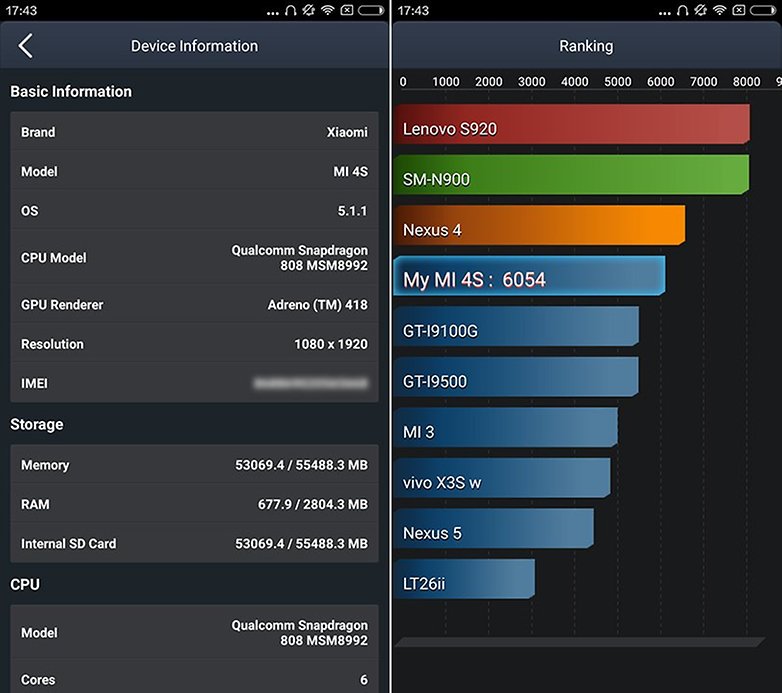Tap the Basic Information section heading
This screenshot has height=693, width=782.
click(71, 91)
